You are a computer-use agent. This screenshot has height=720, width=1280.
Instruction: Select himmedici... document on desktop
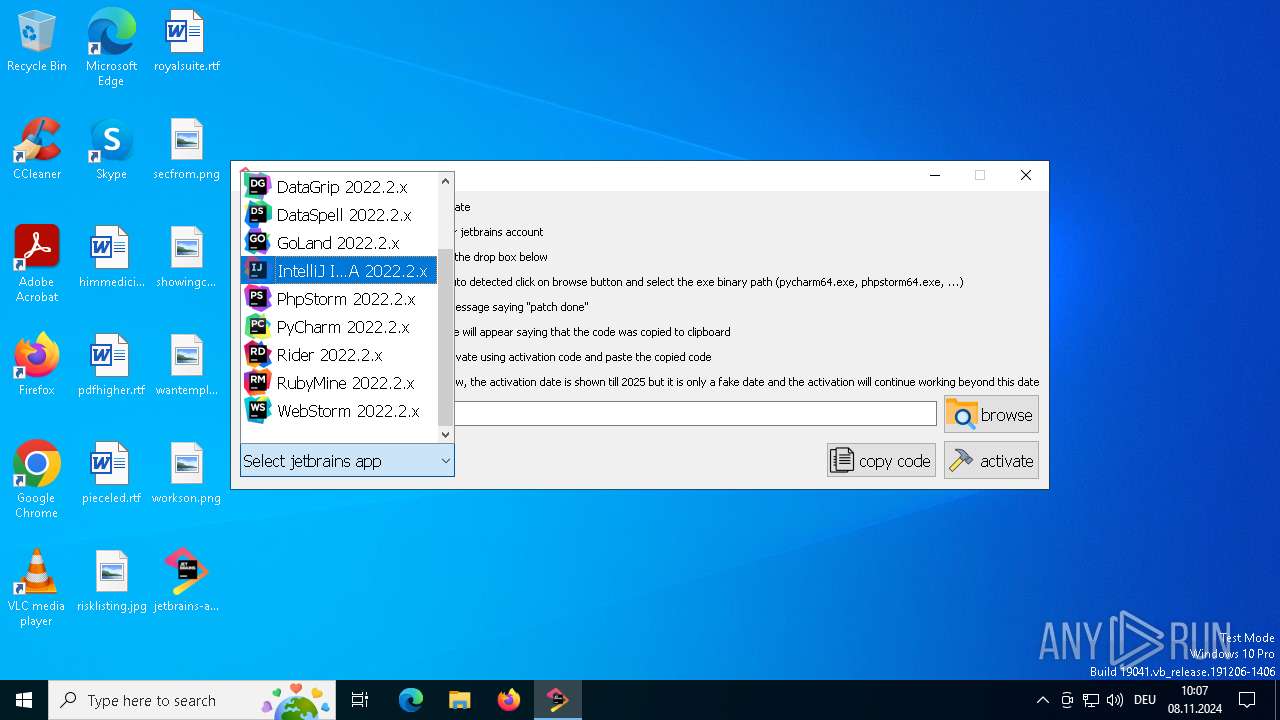[x=111, y=257]
